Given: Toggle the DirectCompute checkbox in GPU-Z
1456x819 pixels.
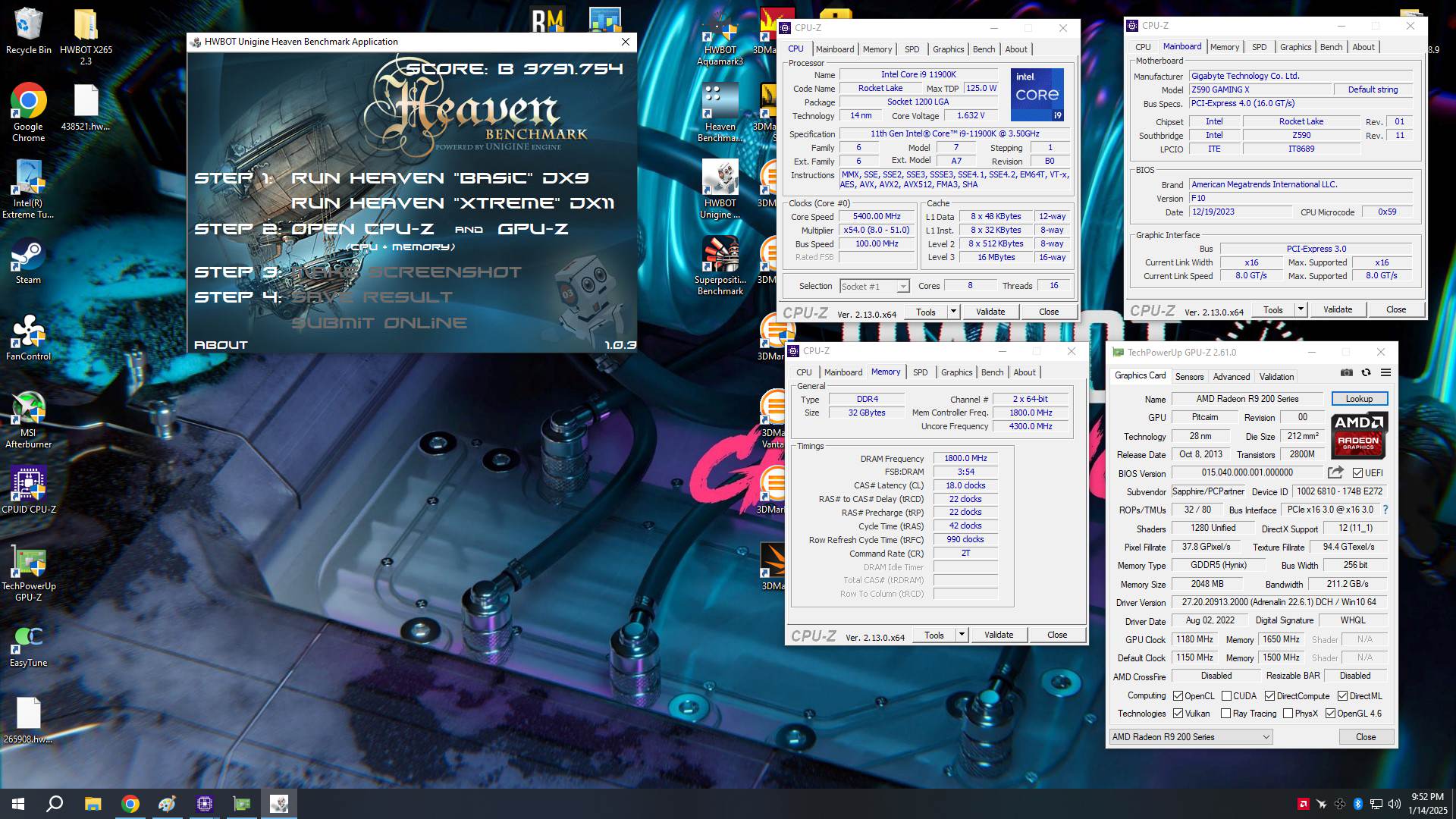Looking at the screenshot, I should click(x=1269, y=695).
